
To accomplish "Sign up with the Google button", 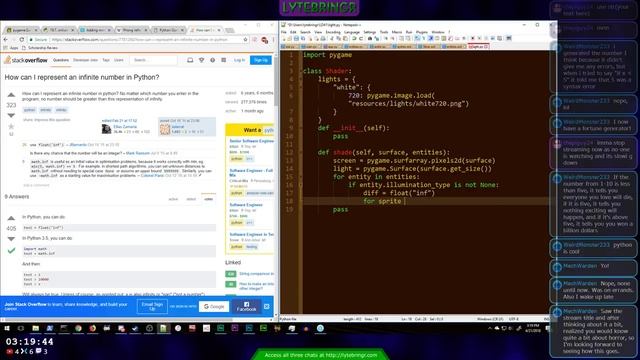I will (x=214, y=307).
